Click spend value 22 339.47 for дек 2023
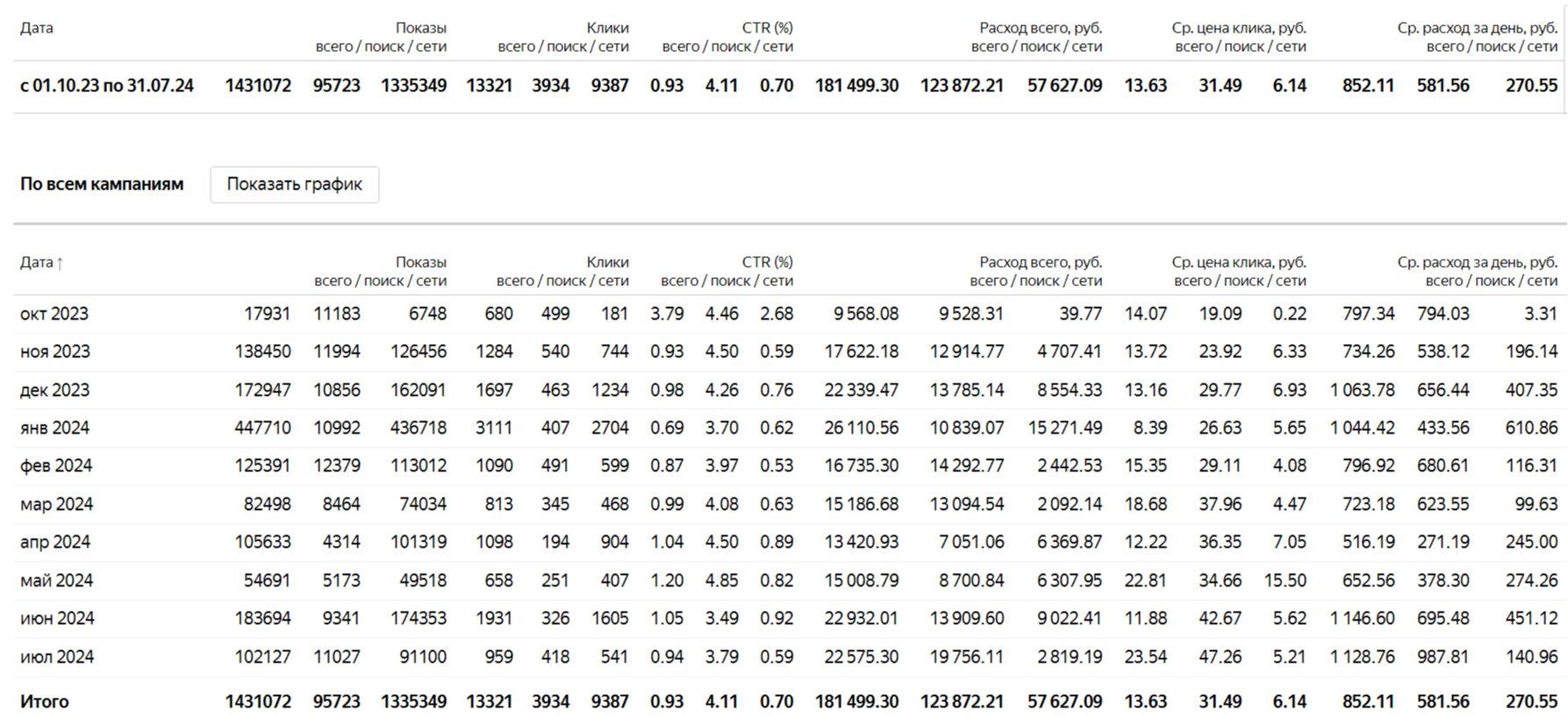This screenshot has height=717, width=1568. 862,390
